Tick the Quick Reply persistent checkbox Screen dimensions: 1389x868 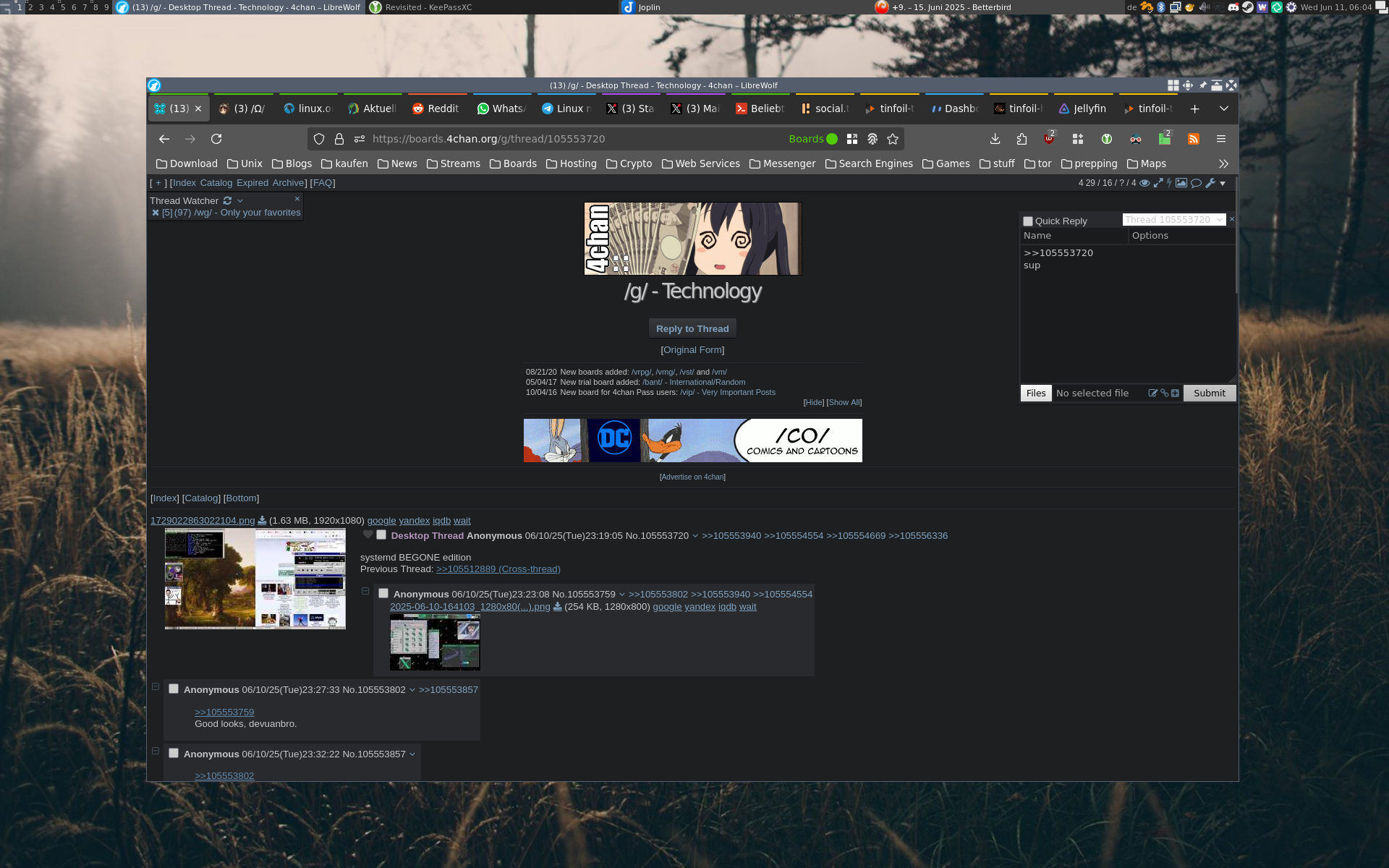pos(1028,221)
